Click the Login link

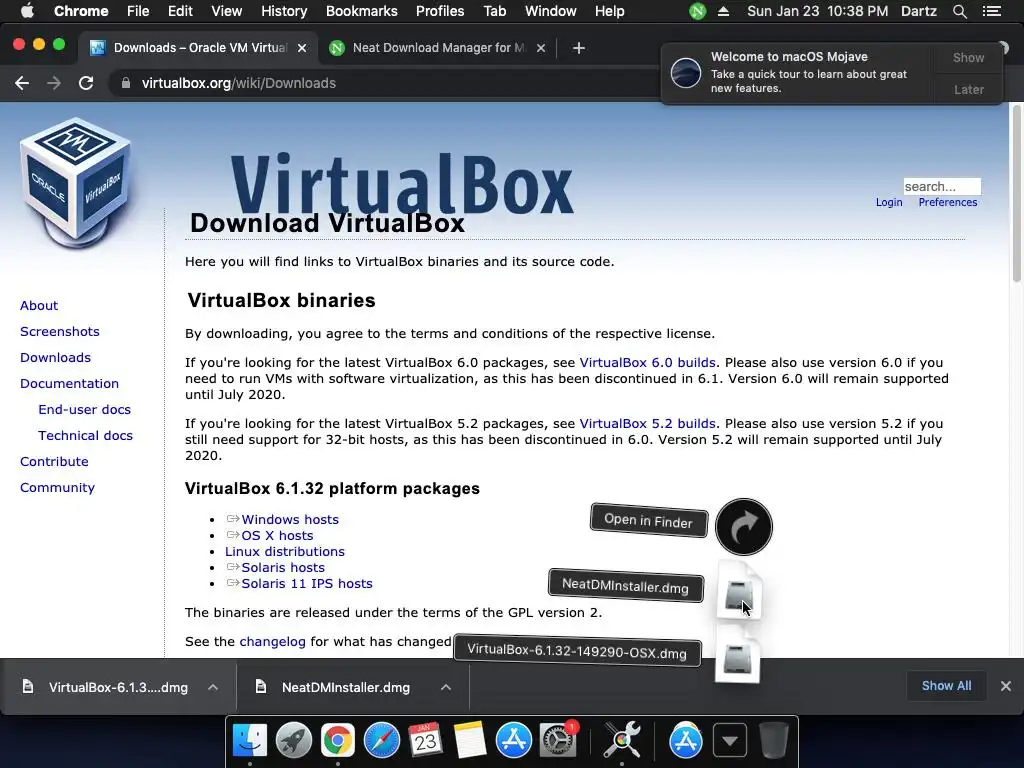point(889,202)
